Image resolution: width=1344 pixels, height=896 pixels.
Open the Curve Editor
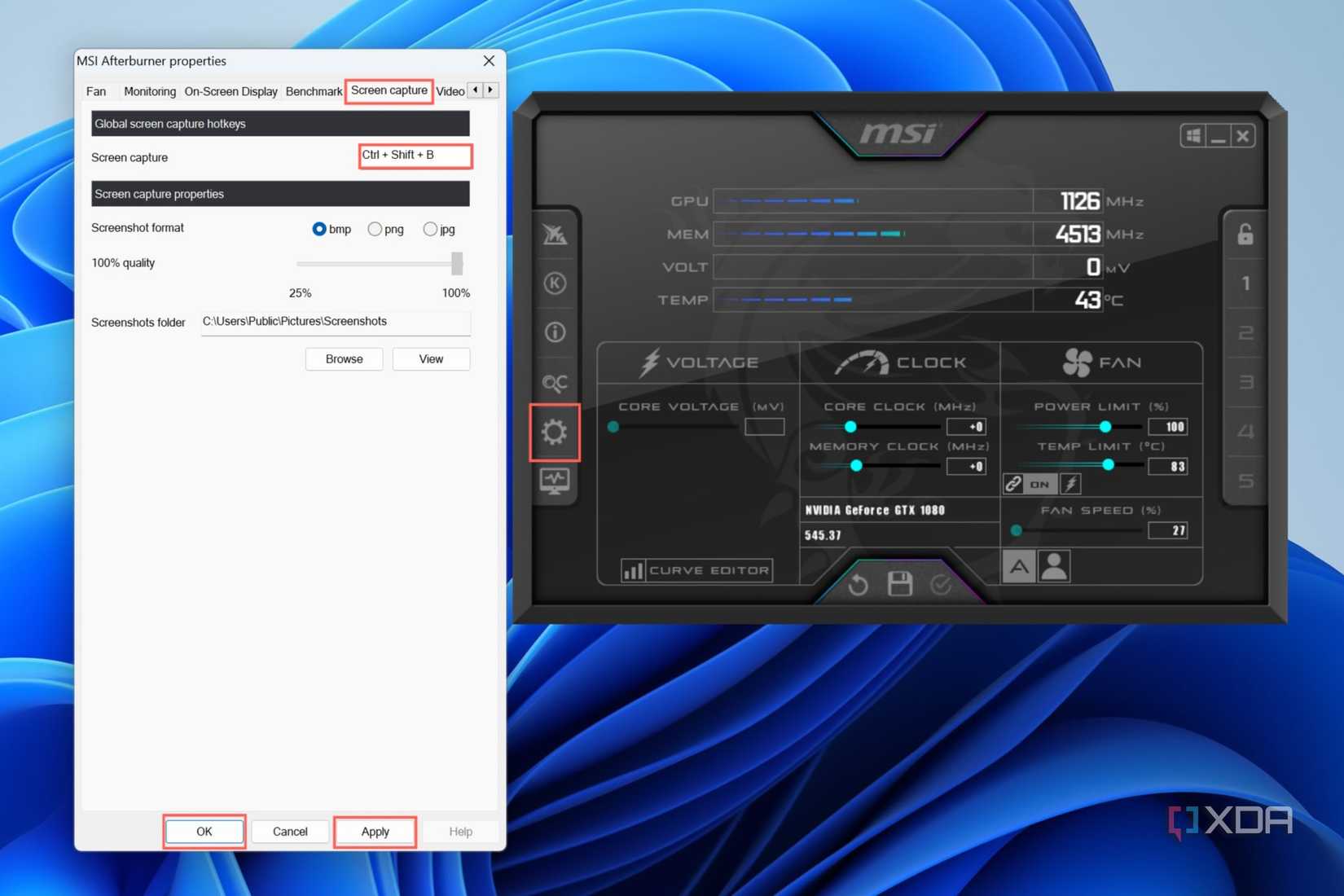pyautogui.click(x=696, y=570)
